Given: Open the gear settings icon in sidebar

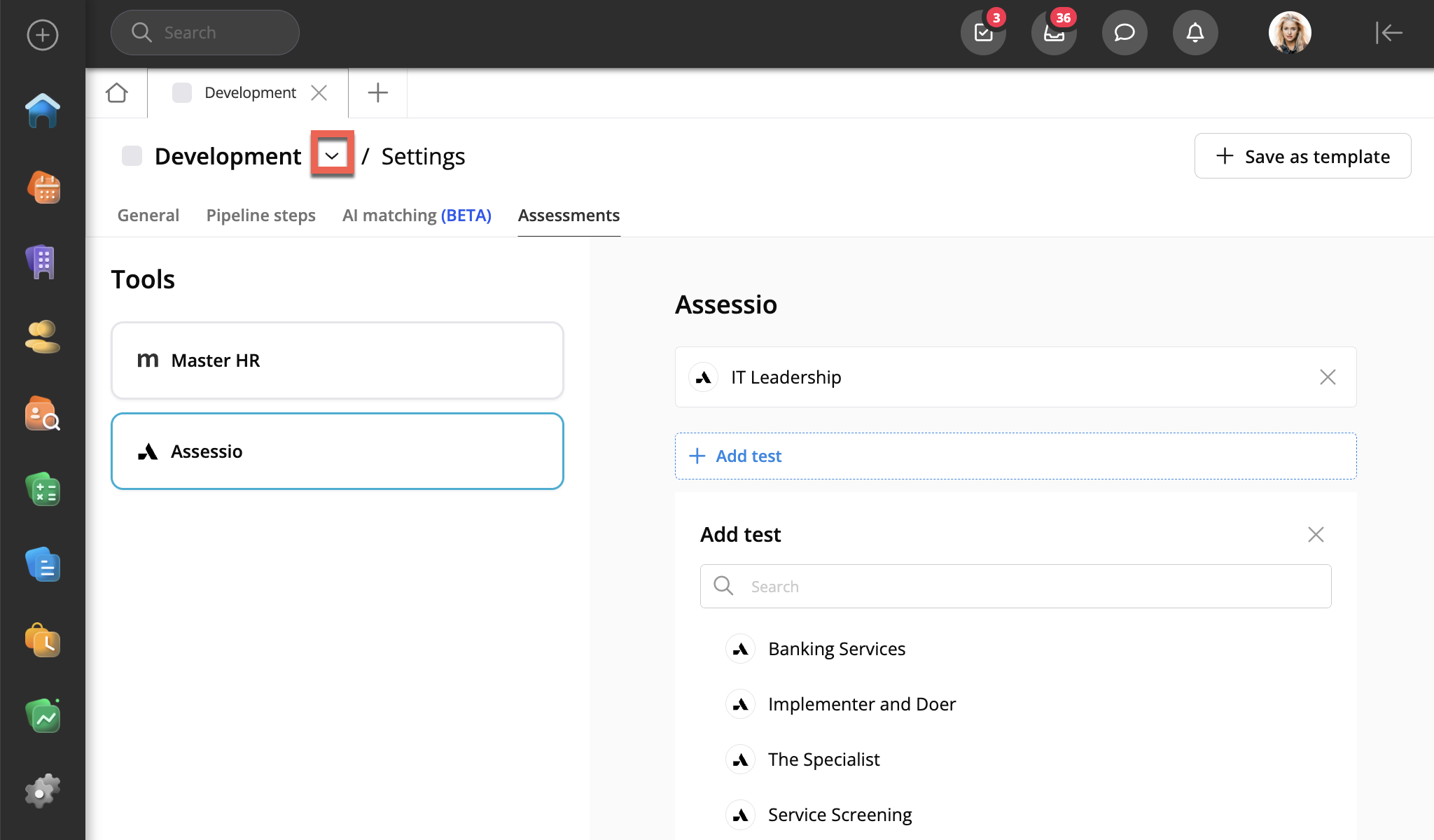Looking at the screenshot, I should 43,792.
